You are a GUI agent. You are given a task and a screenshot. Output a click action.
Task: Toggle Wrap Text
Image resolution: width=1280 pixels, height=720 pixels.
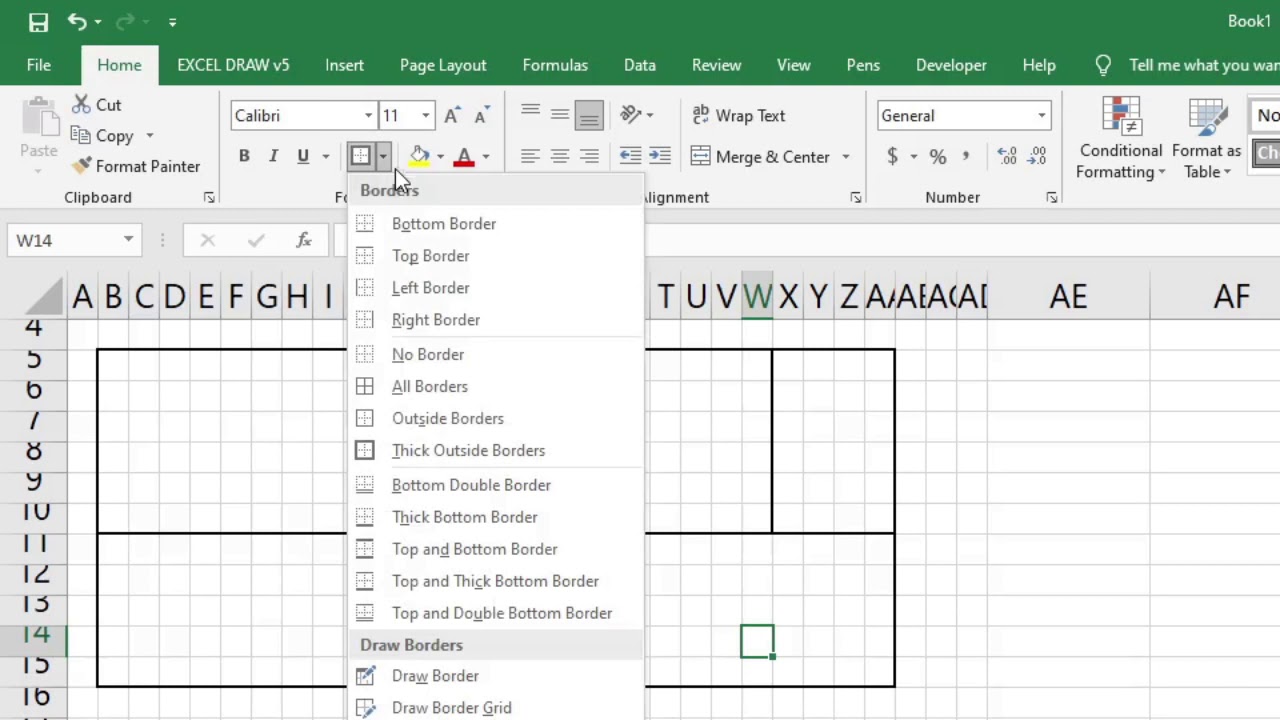click(739, 115)
